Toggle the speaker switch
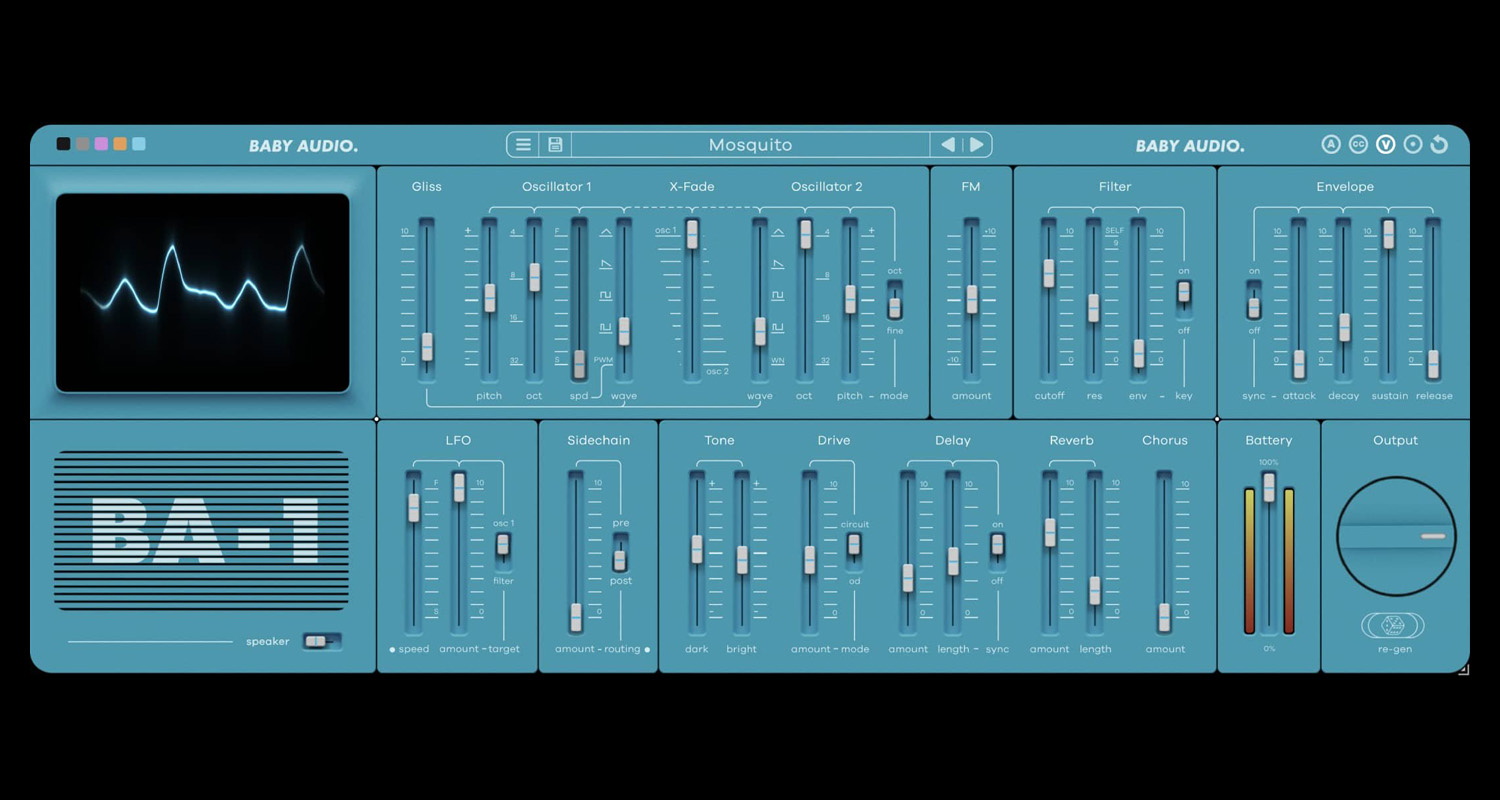The image size is (1500, 800). point(322,641)
